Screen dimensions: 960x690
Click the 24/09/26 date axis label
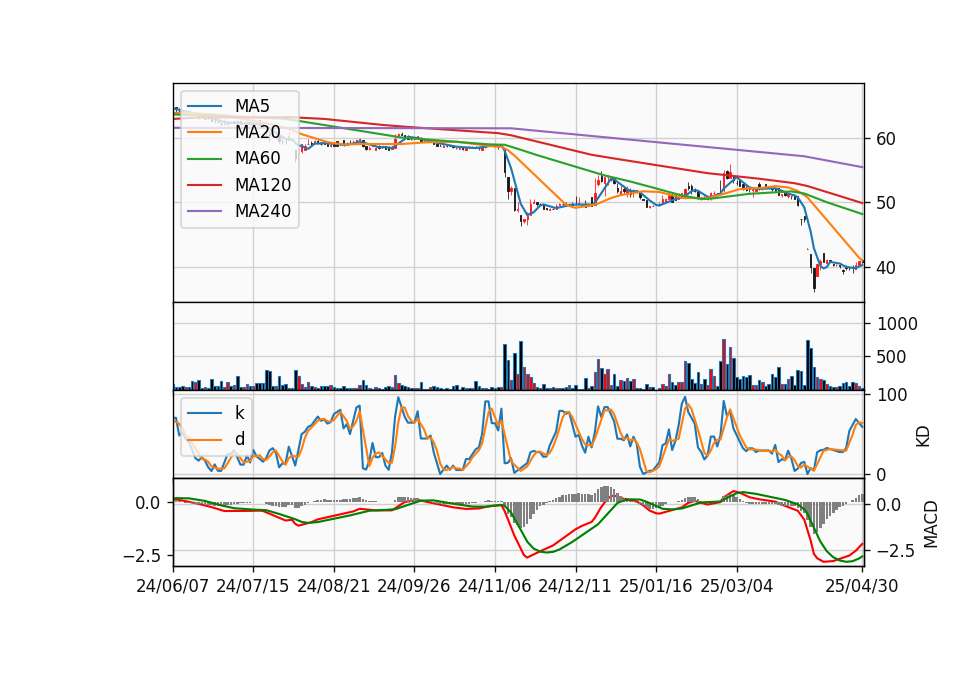pyautogui.click(x=414, y=586)
